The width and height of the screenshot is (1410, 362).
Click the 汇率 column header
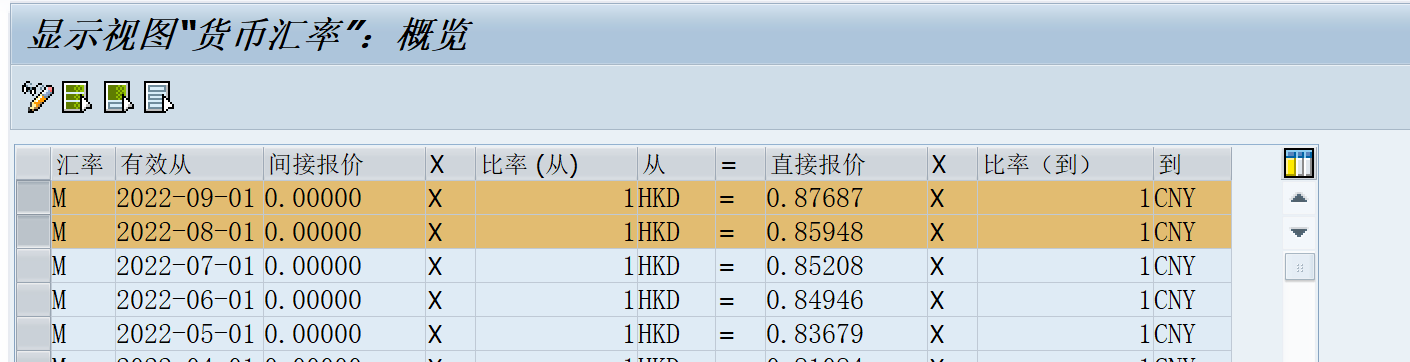click(83, 164)
